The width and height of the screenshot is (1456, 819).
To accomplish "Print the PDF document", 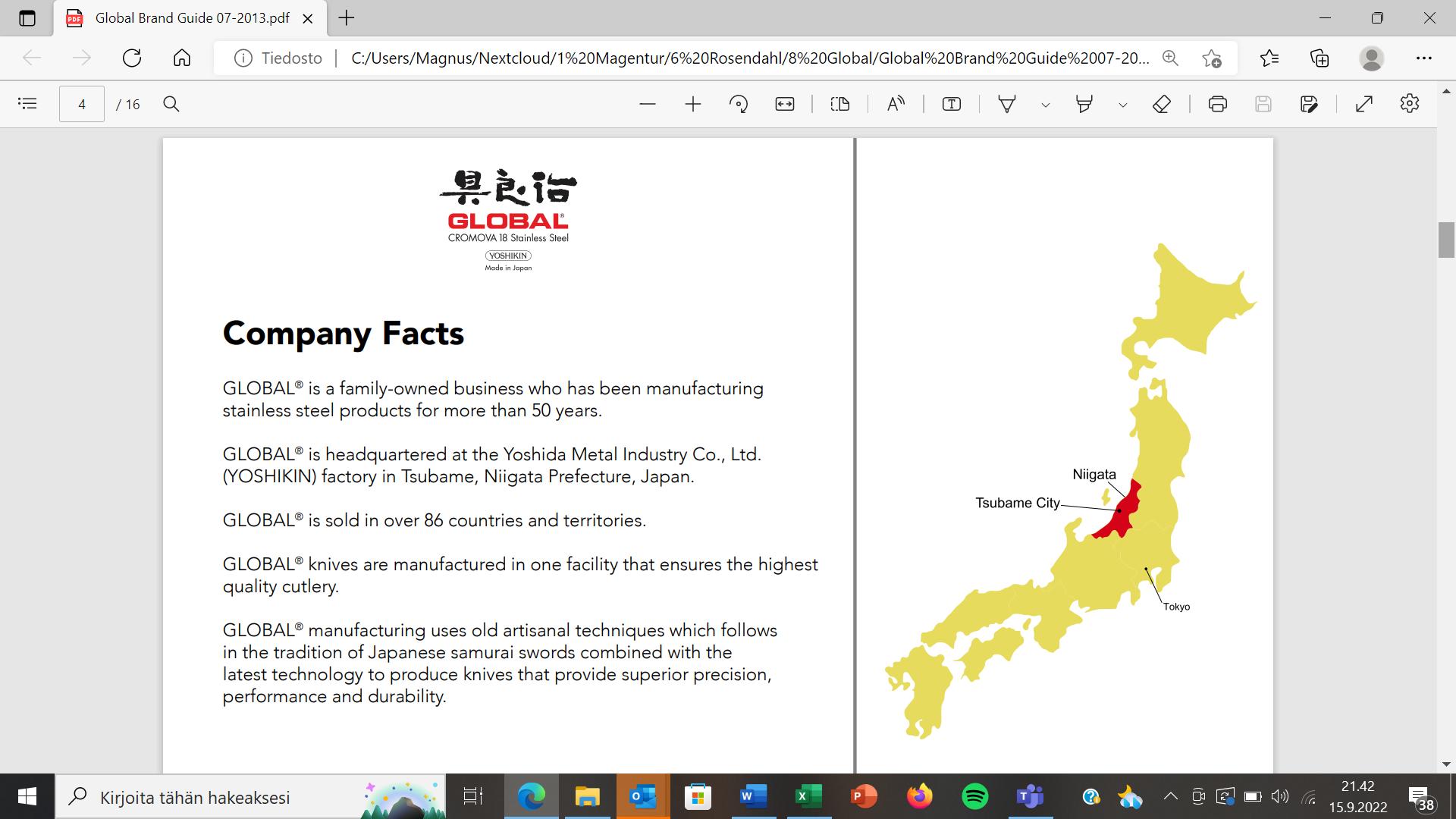I will pos(1218,104).
